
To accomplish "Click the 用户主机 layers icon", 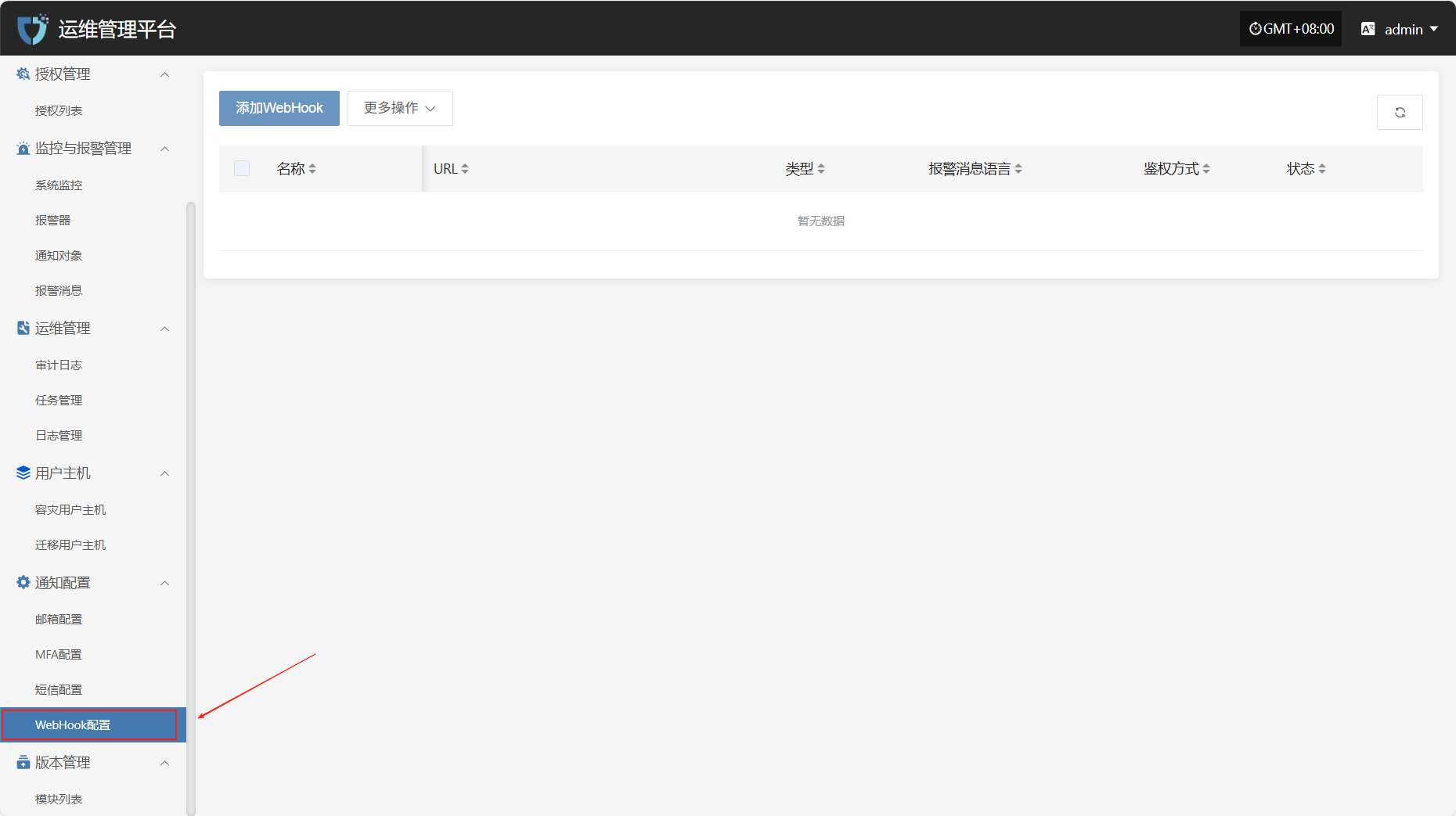I will click(23, 473).
